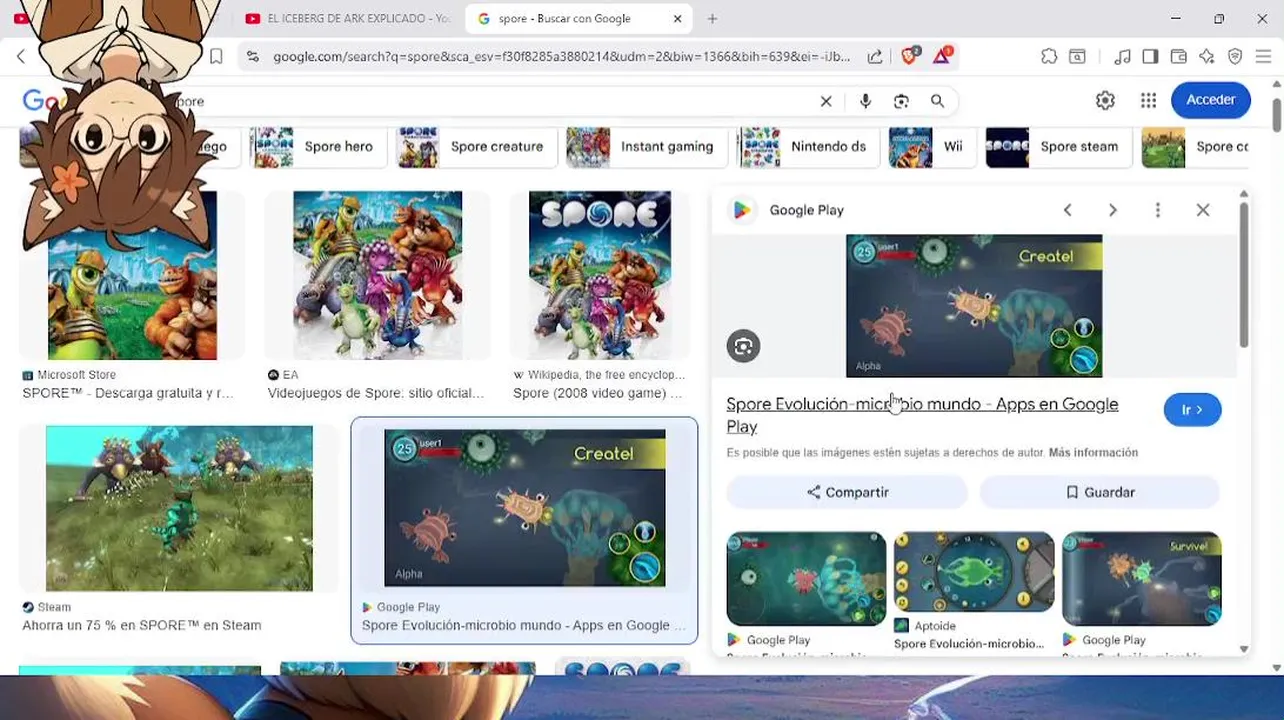Image resolution: width=1284 pixels, height=720 pixels.
Task: Open the Leo AI sparkle icon
Action: pos(1207,57)
